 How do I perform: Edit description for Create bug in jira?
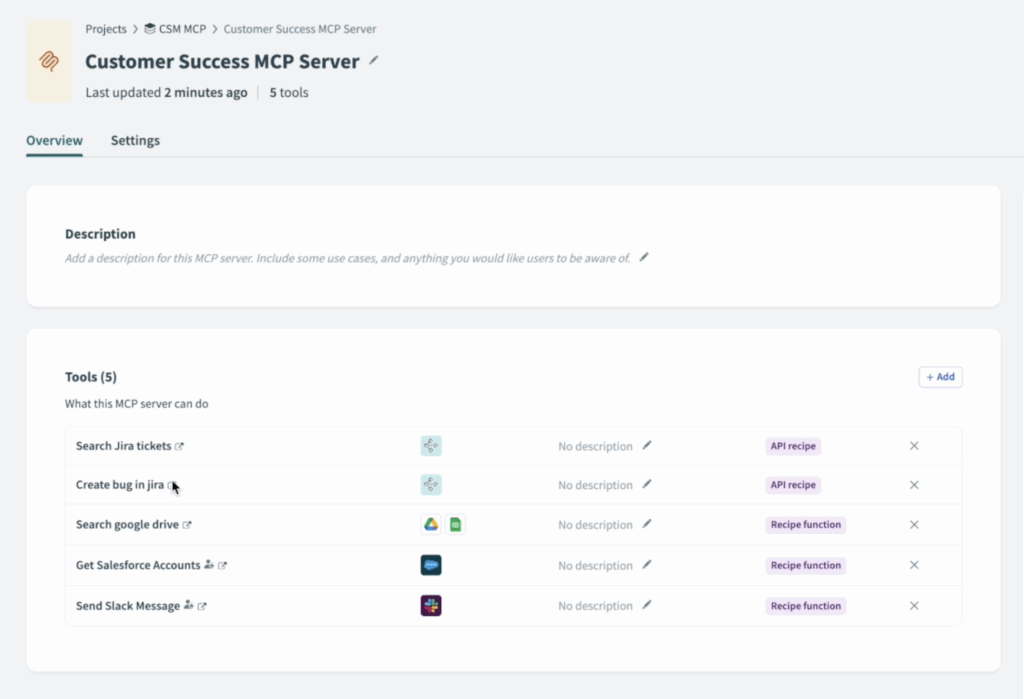coord(647,485)
